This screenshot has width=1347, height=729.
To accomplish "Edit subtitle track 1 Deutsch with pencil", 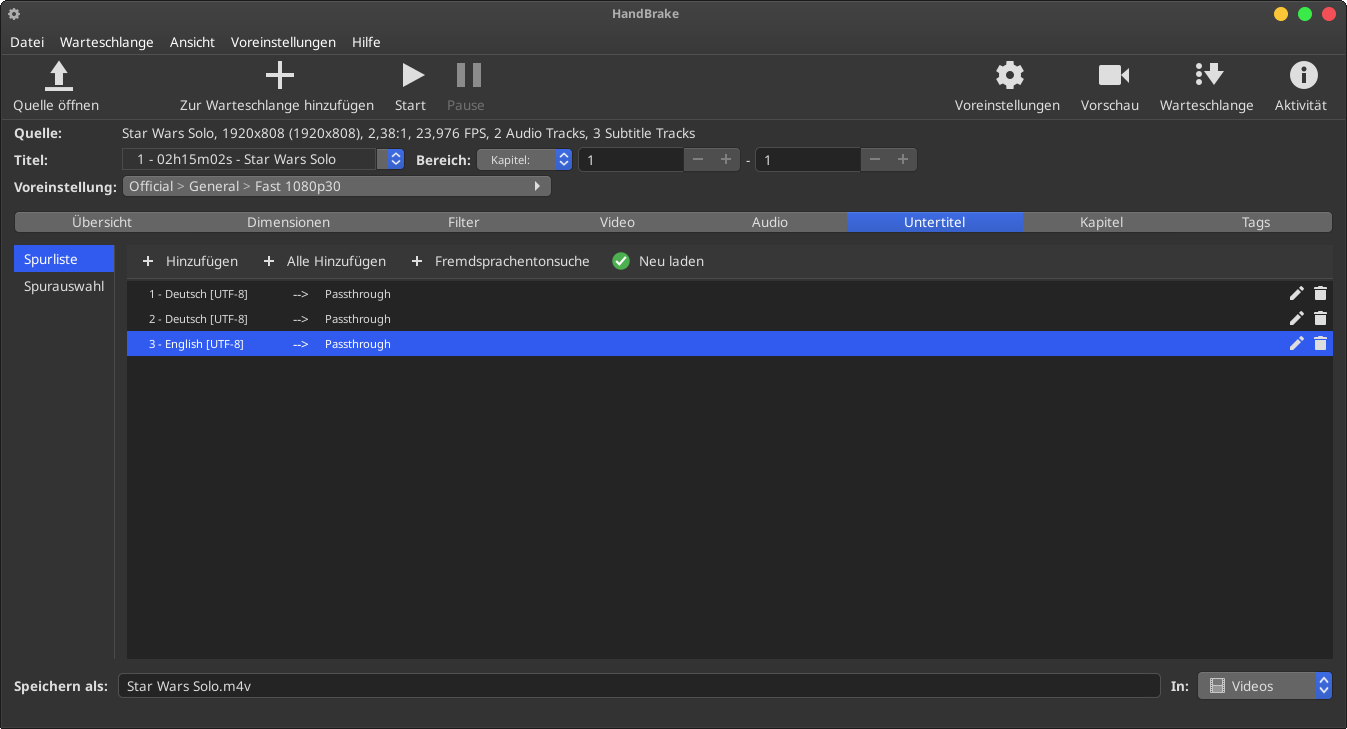I will [x=1297, y=293].
